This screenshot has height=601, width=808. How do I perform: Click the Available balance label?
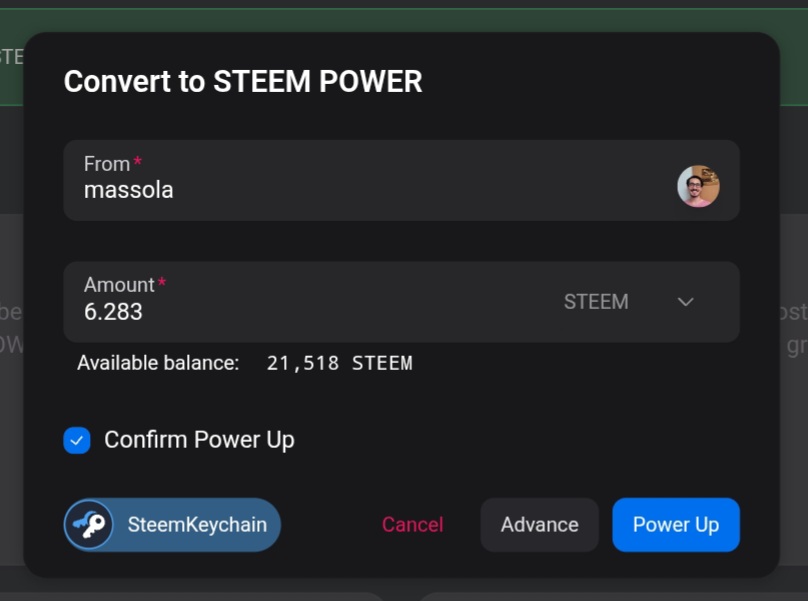pos(158,363)
